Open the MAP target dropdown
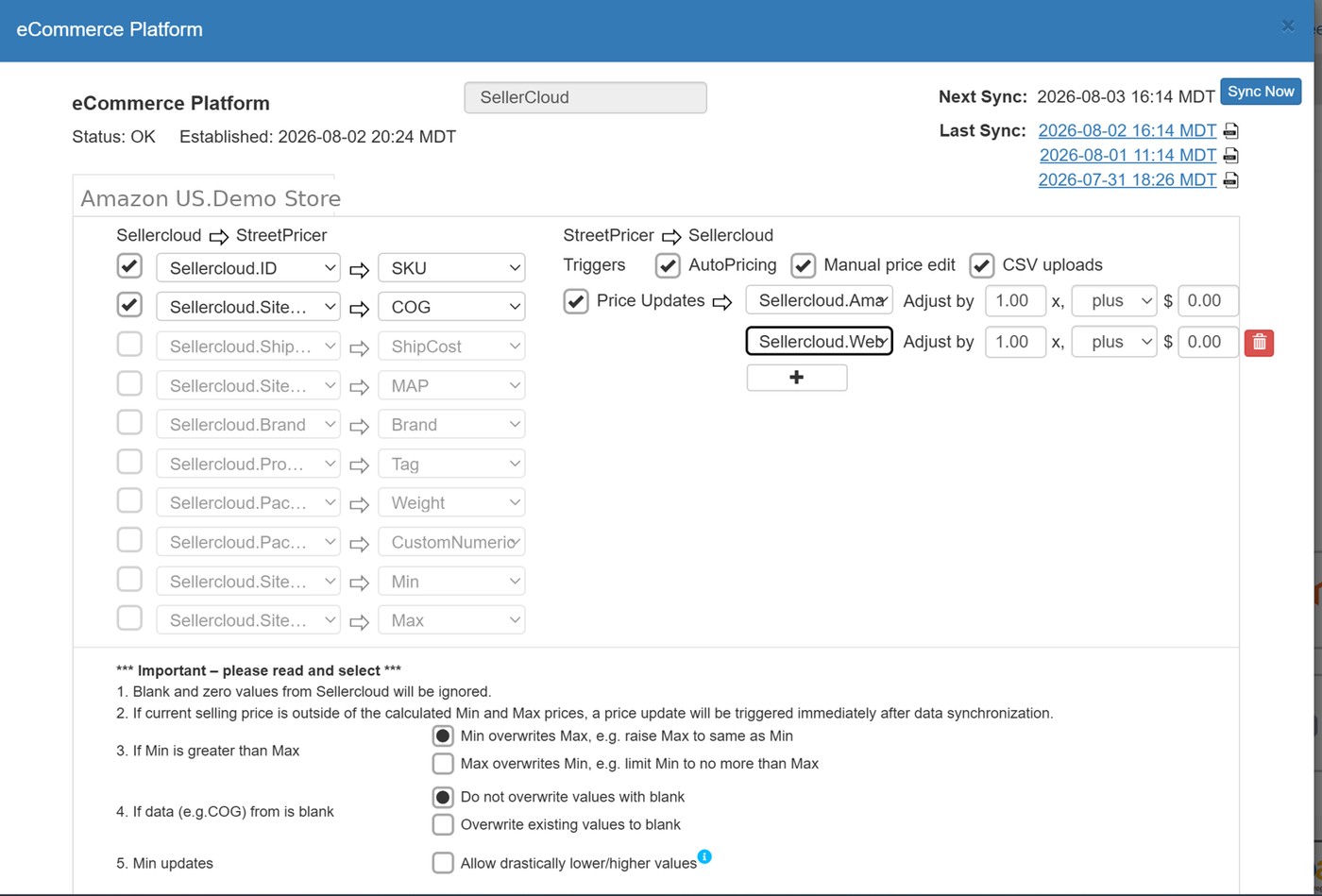The image size is (1322, 896). [x=451, y=385]
